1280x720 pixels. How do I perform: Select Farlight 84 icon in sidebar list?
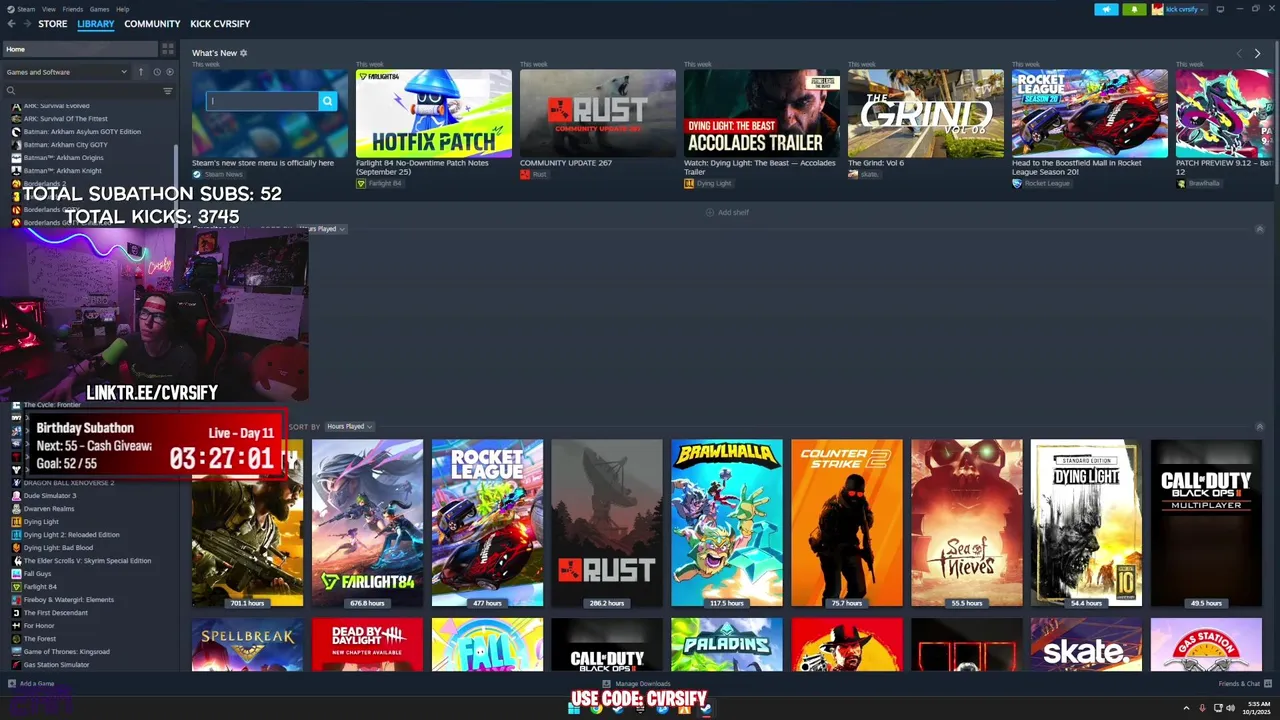pos(16,587)
